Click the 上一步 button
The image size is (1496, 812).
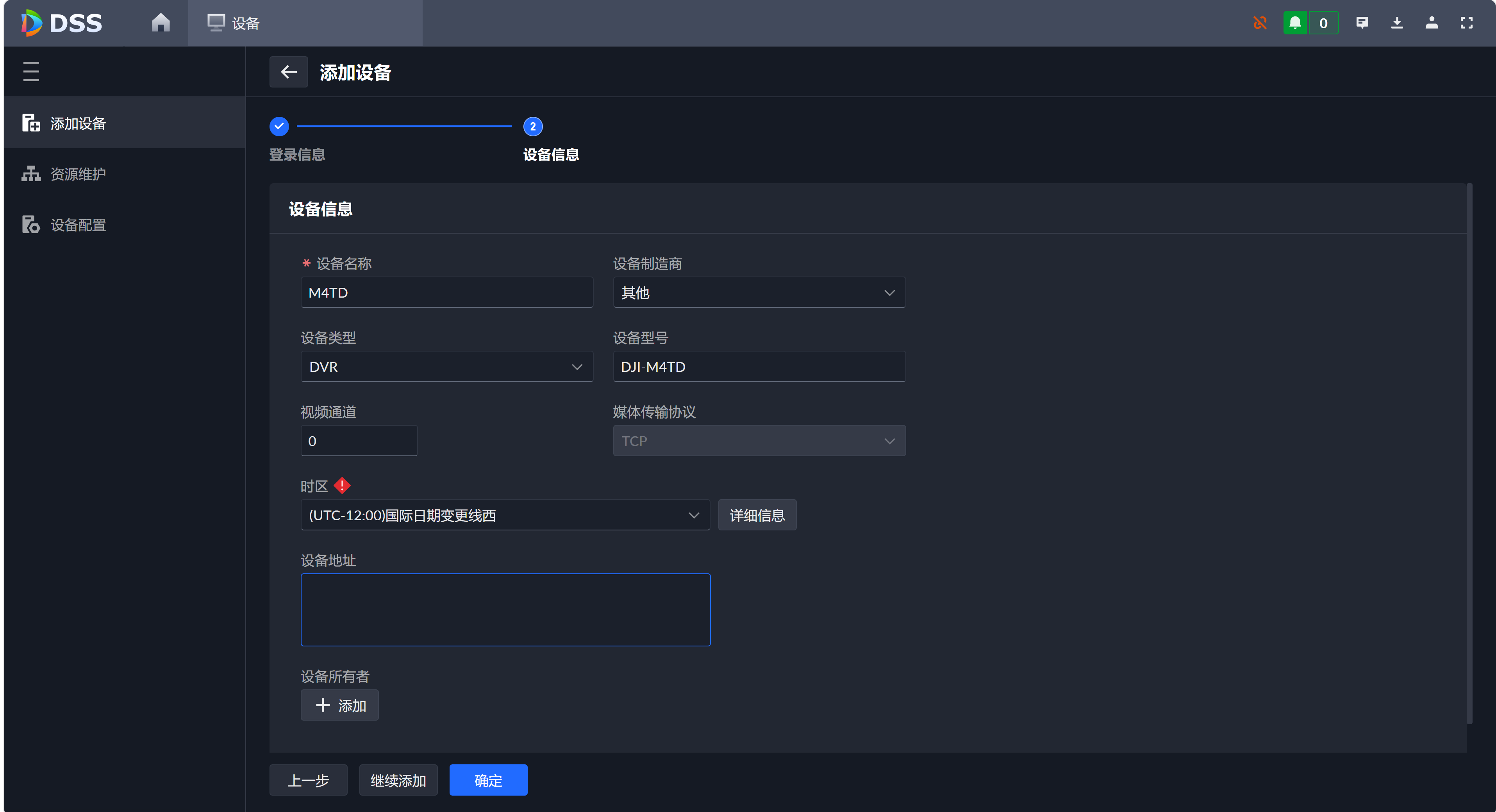[x=308, y=780]
